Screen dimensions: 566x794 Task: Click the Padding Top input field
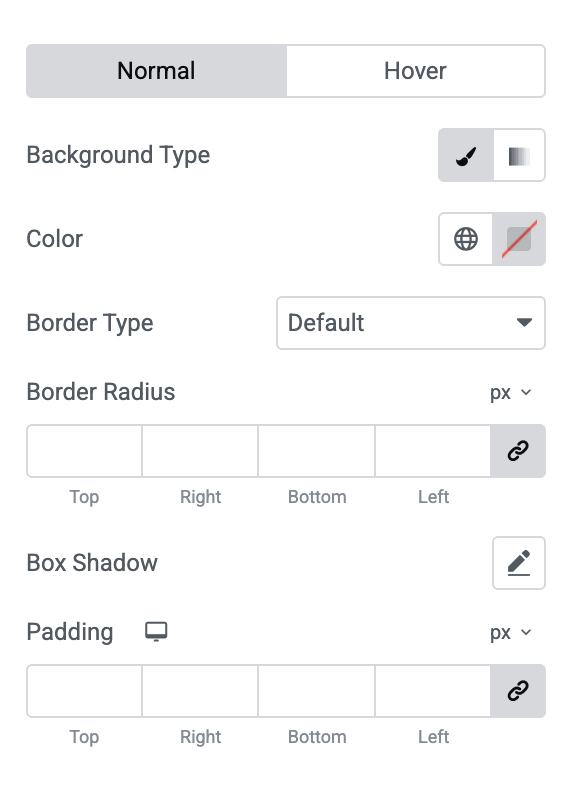pyautogui.click(x=85, y=691)
